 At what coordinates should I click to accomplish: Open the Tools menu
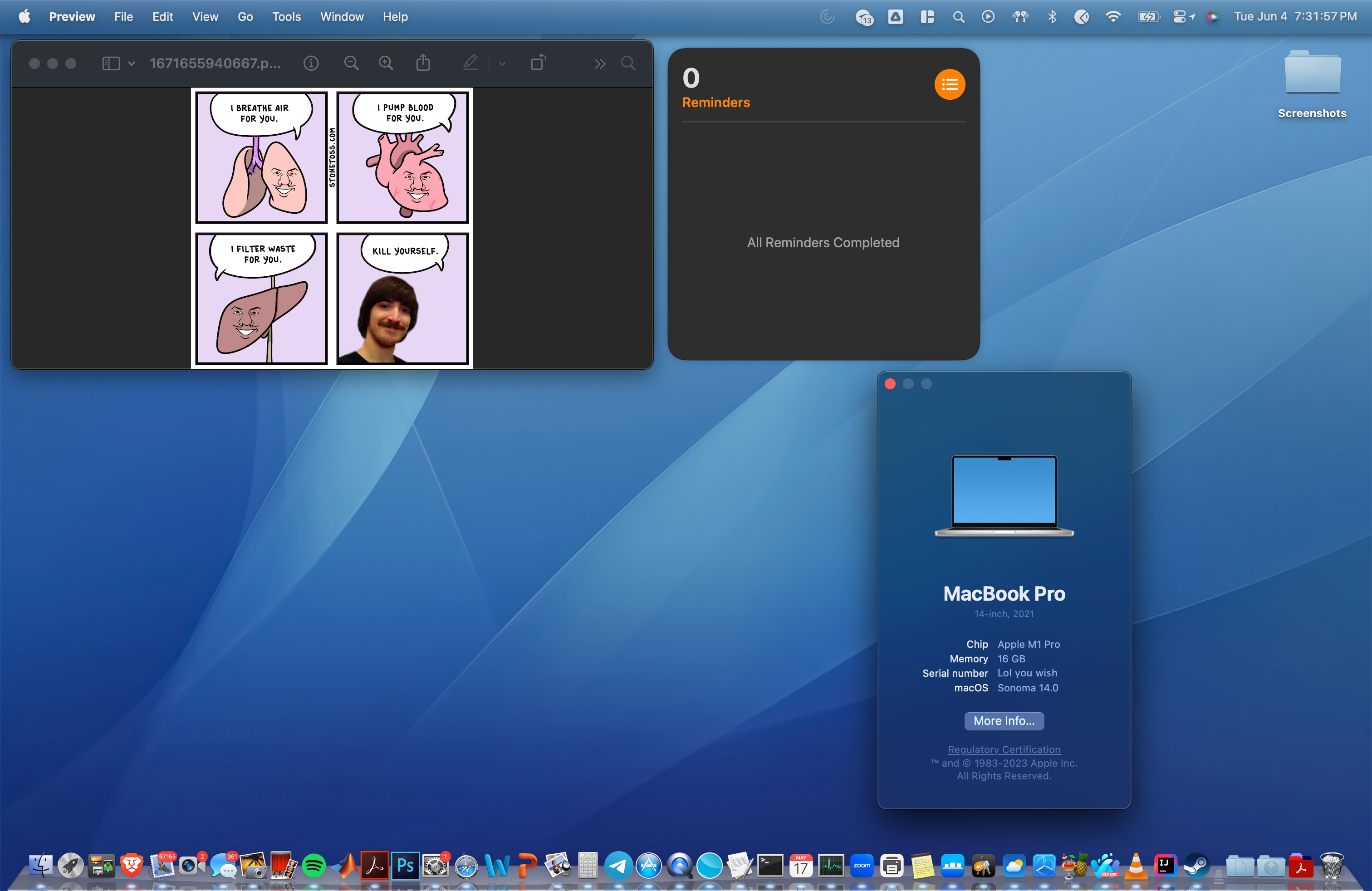[x=286, y=17]
